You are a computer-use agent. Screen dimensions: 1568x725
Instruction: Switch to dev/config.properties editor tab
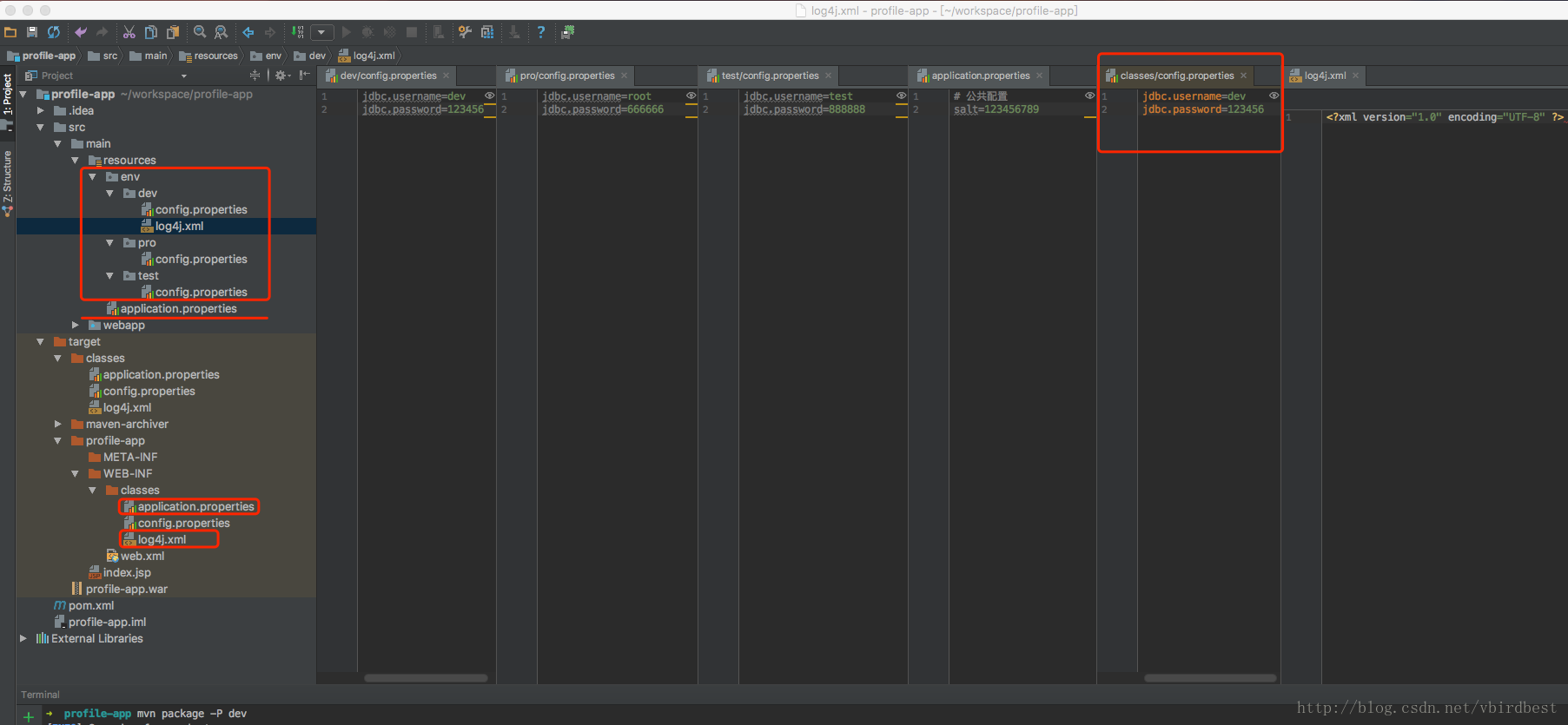(x=388, y=76)
